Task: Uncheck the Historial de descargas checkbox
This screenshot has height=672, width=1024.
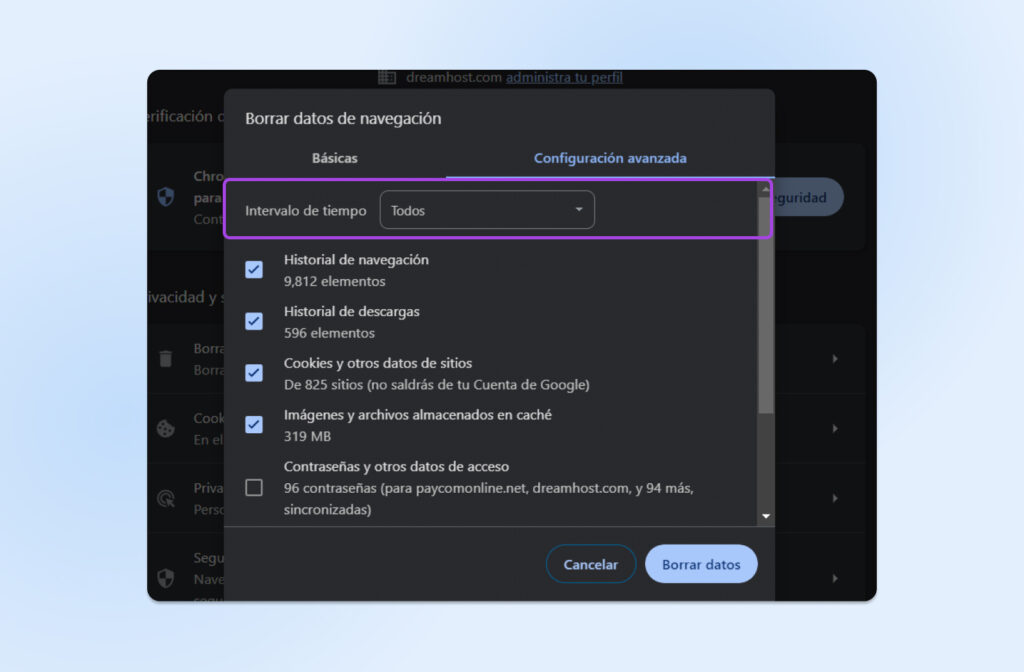Action: (254, 321)
